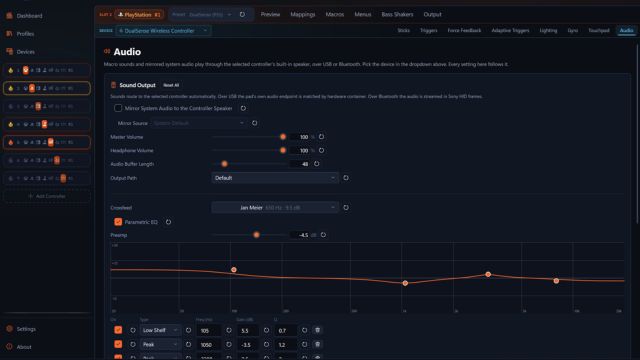
Task: Open the Triggers sub-tab
Action: click(429, 31)
